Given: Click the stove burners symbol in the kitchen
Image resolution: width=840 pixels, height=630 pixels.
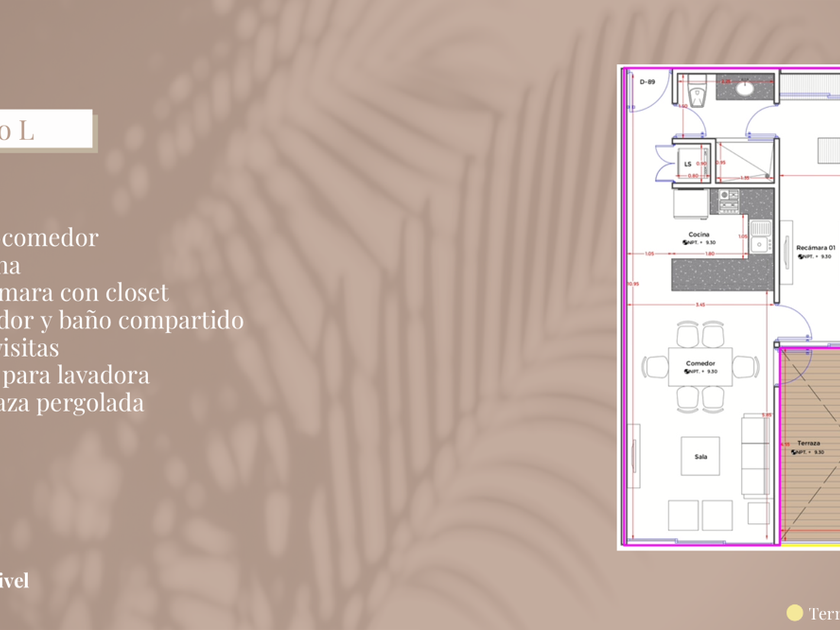Looking at the screenshot, I should click(728, 201).
